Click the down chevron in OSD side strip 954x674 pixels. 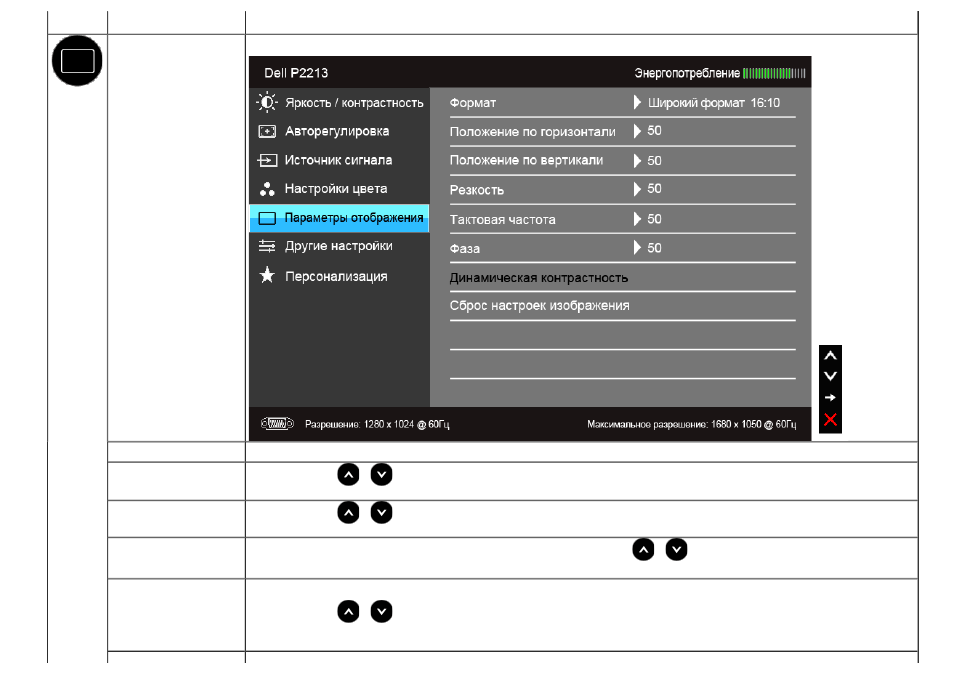click(x=830, y=376)
